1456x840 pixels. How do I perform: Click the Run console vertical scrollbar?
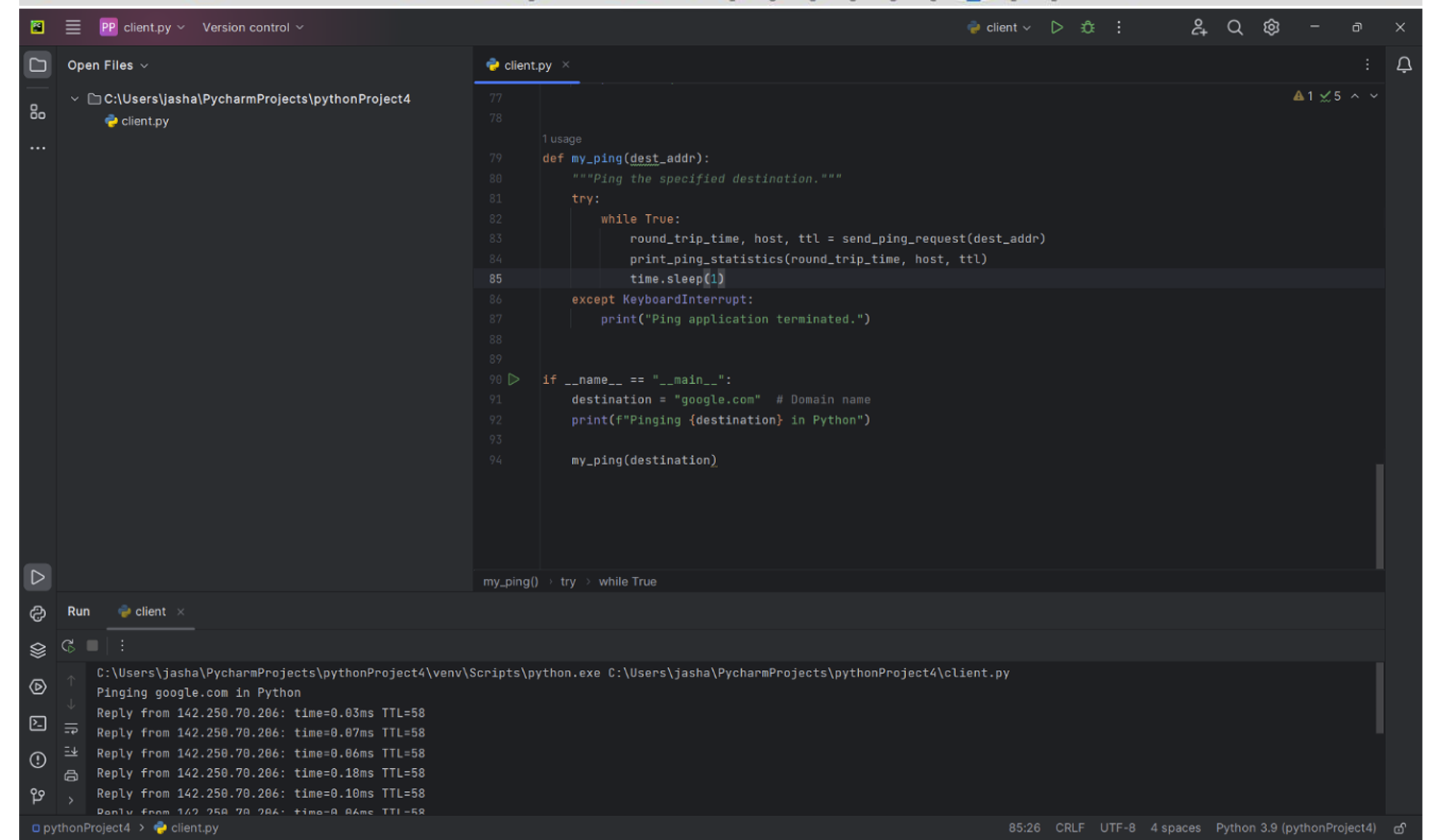point(1380,698)
